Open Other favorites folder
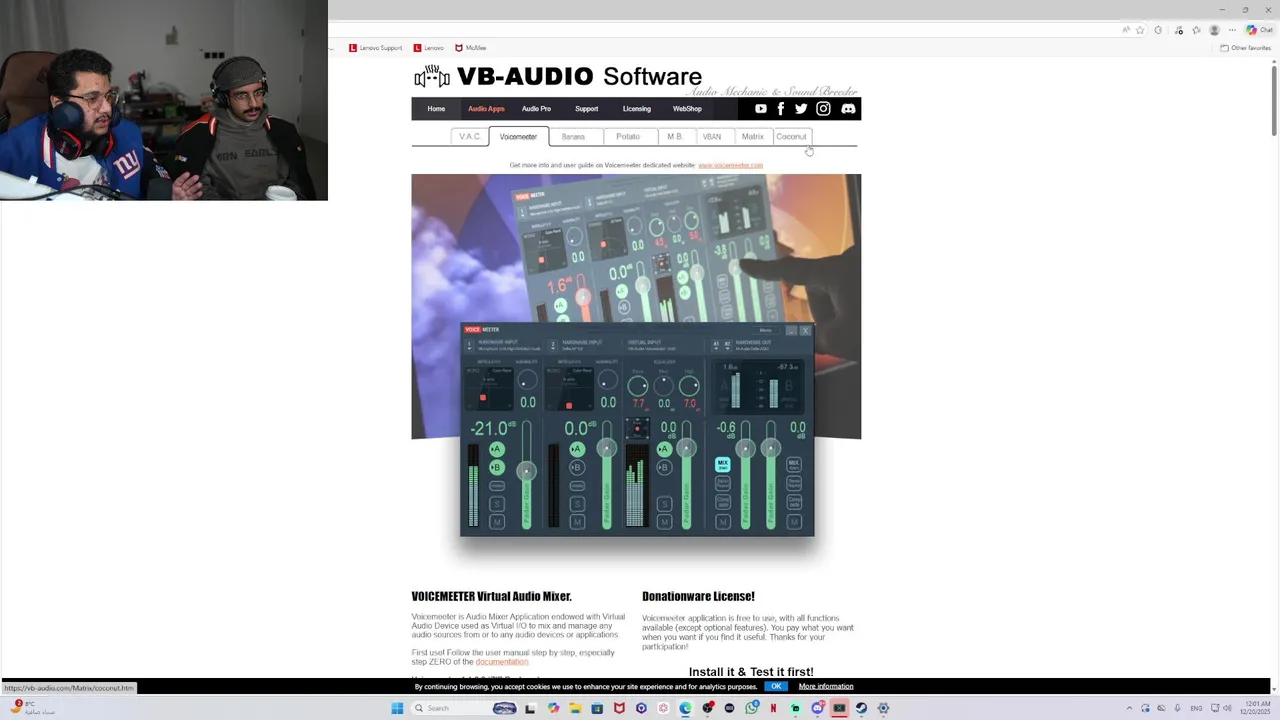Viewport: 1280px width, 720px height. 1245,48
